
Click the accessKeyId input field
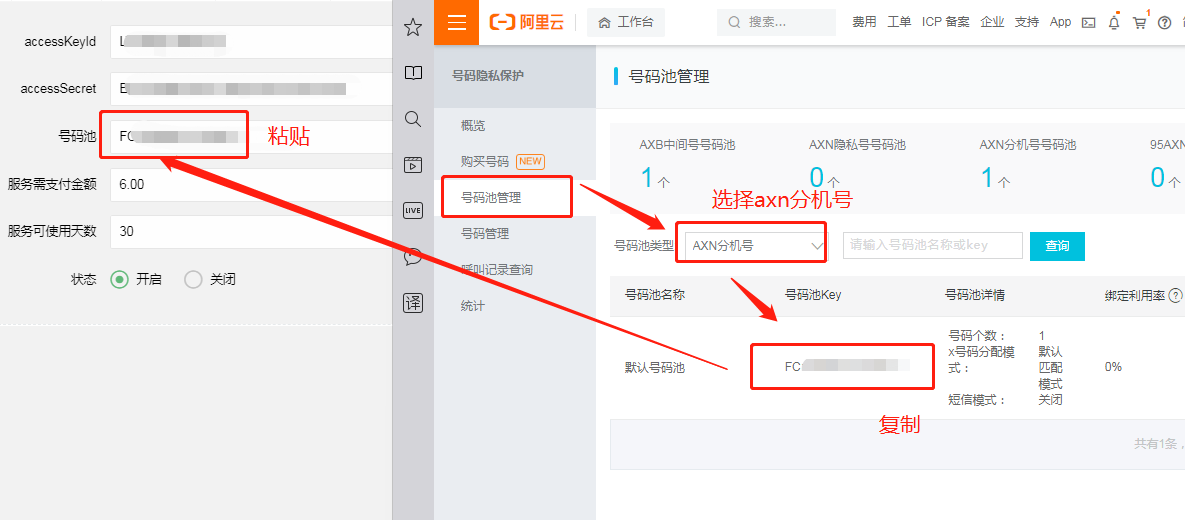pos(251,42)
